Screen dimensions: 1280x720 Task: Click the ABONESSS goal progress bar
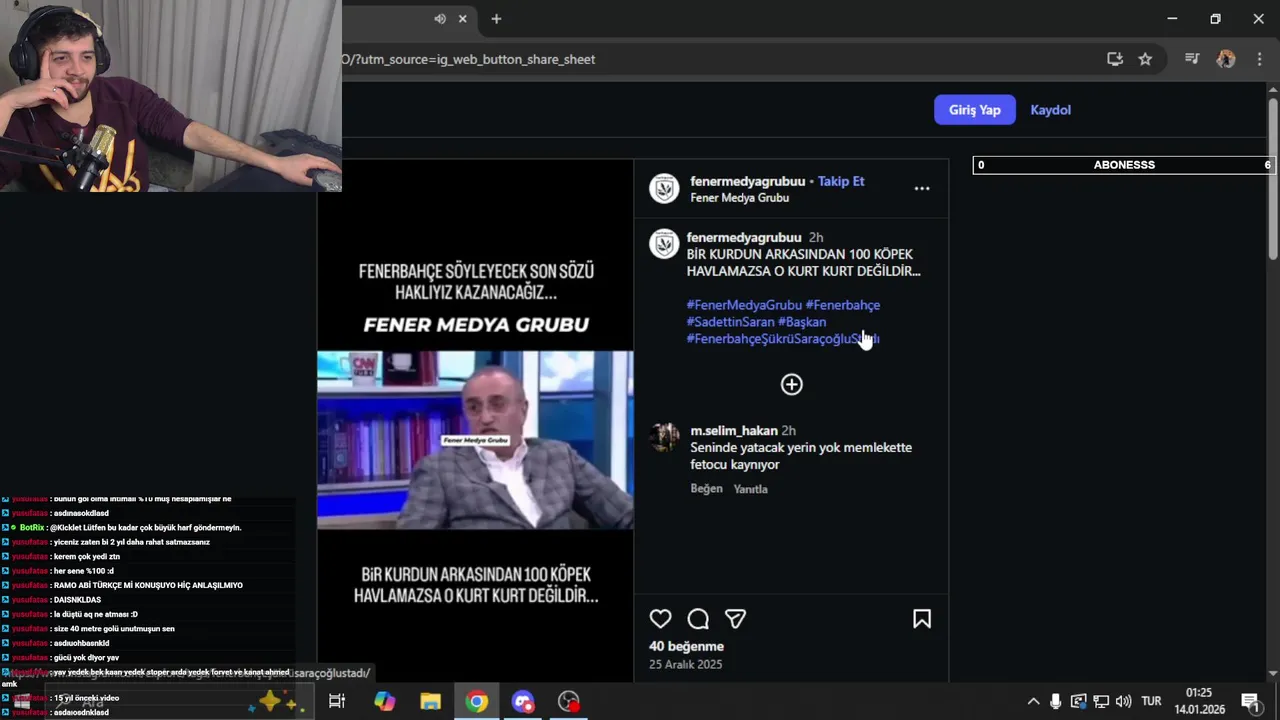1124,165
